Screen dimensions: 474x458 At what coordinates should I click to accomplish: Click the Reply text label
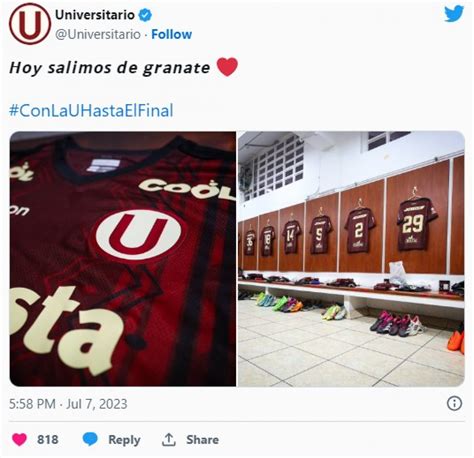(124, 440)
